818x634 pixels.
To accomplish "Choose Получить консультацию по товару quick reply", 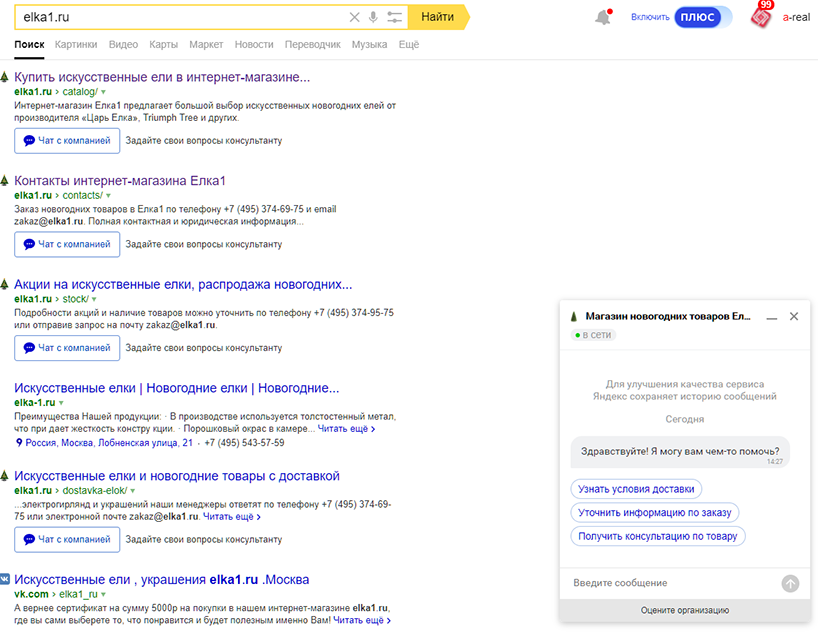I will 658,536.
